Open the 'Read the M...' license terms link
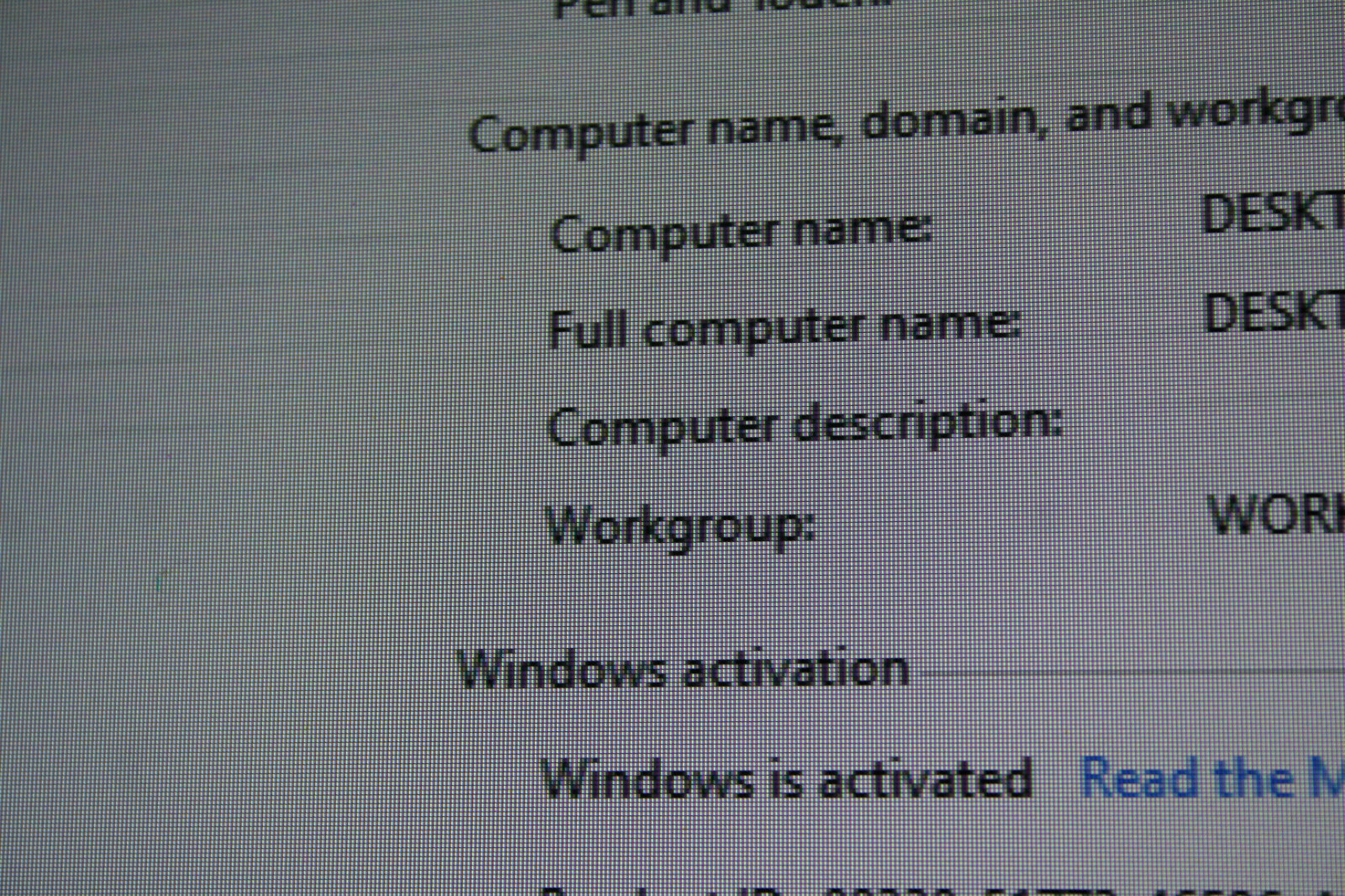This screenshot has height=896, width=1345. point(1212,777)
